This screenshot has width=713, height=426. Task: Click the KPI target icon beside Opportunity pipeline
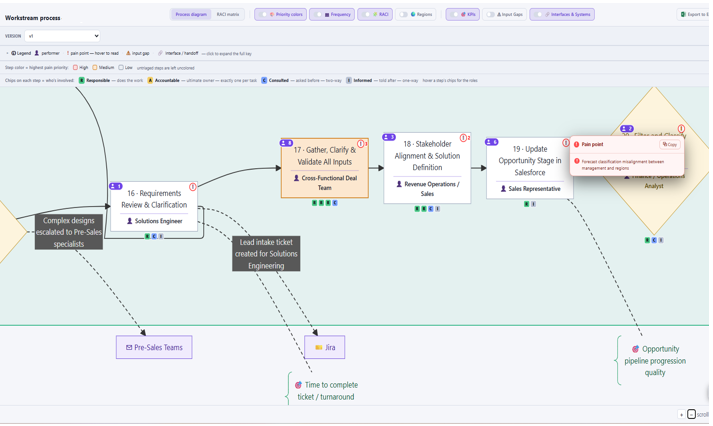[x=635, y=349]
